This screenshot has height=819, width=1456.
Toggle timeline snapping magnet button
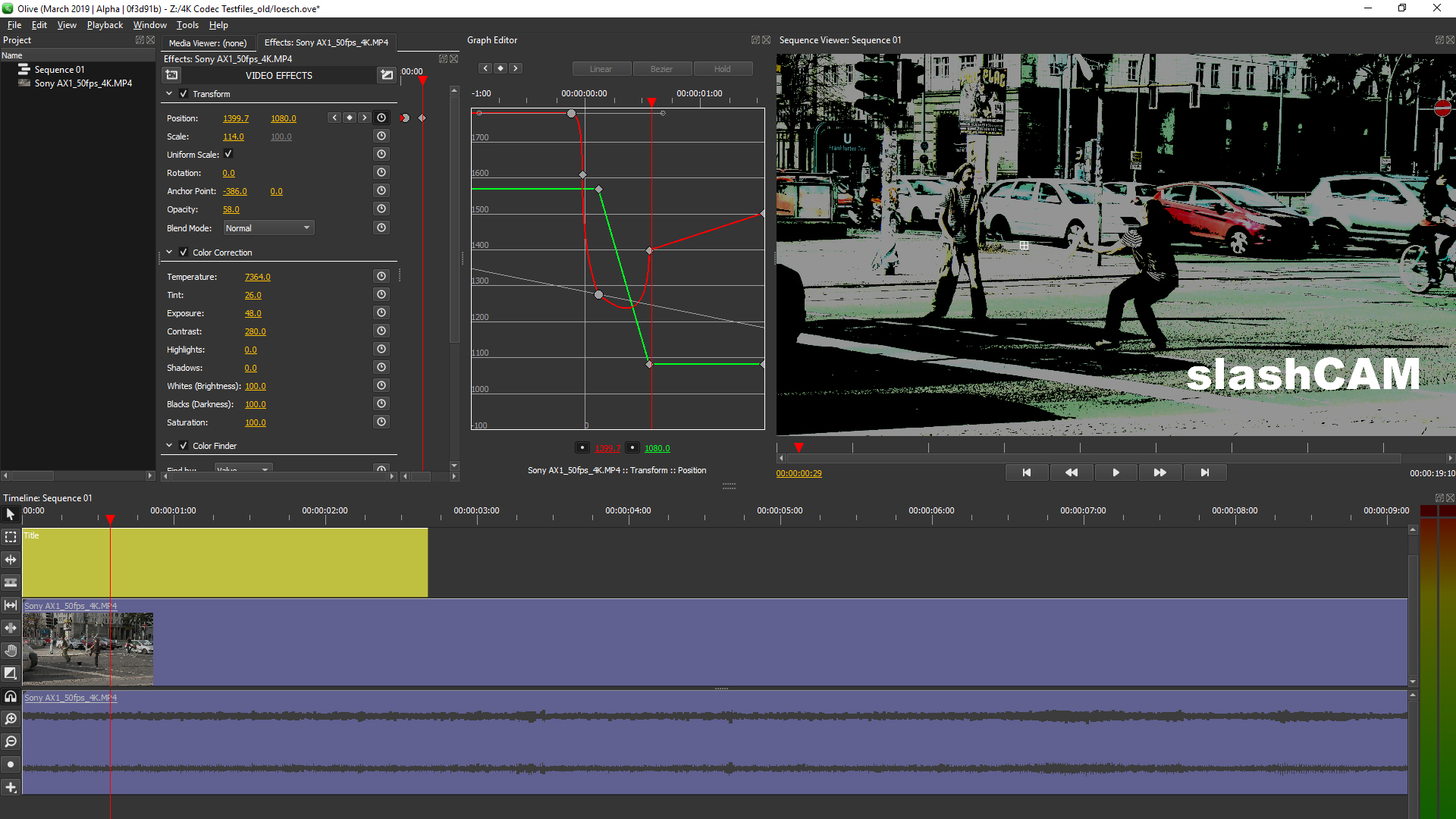[x=11, y=696]
